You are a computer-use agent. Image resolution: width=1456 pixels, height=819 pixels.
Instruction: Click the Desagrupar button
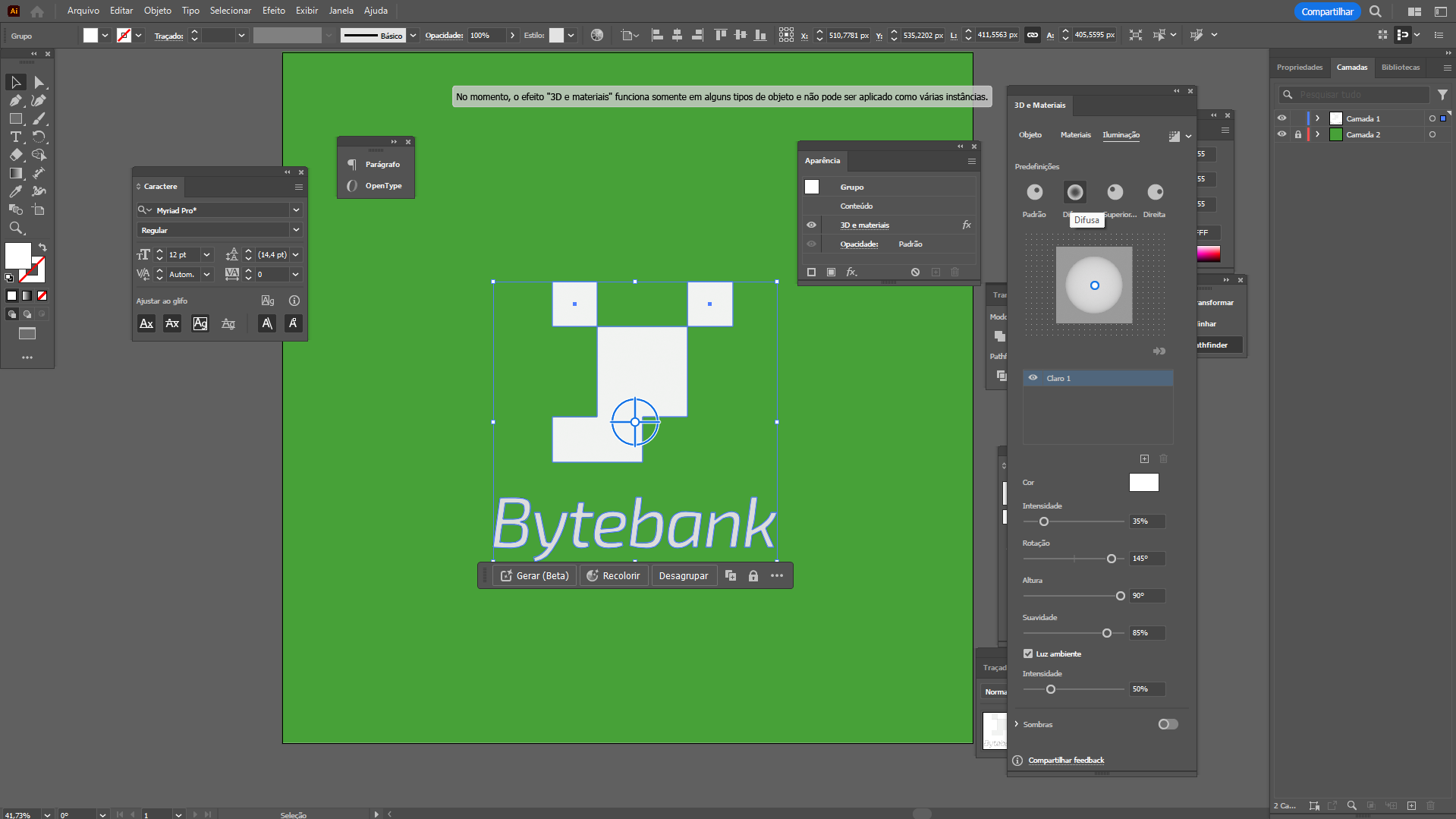point(683,576)
